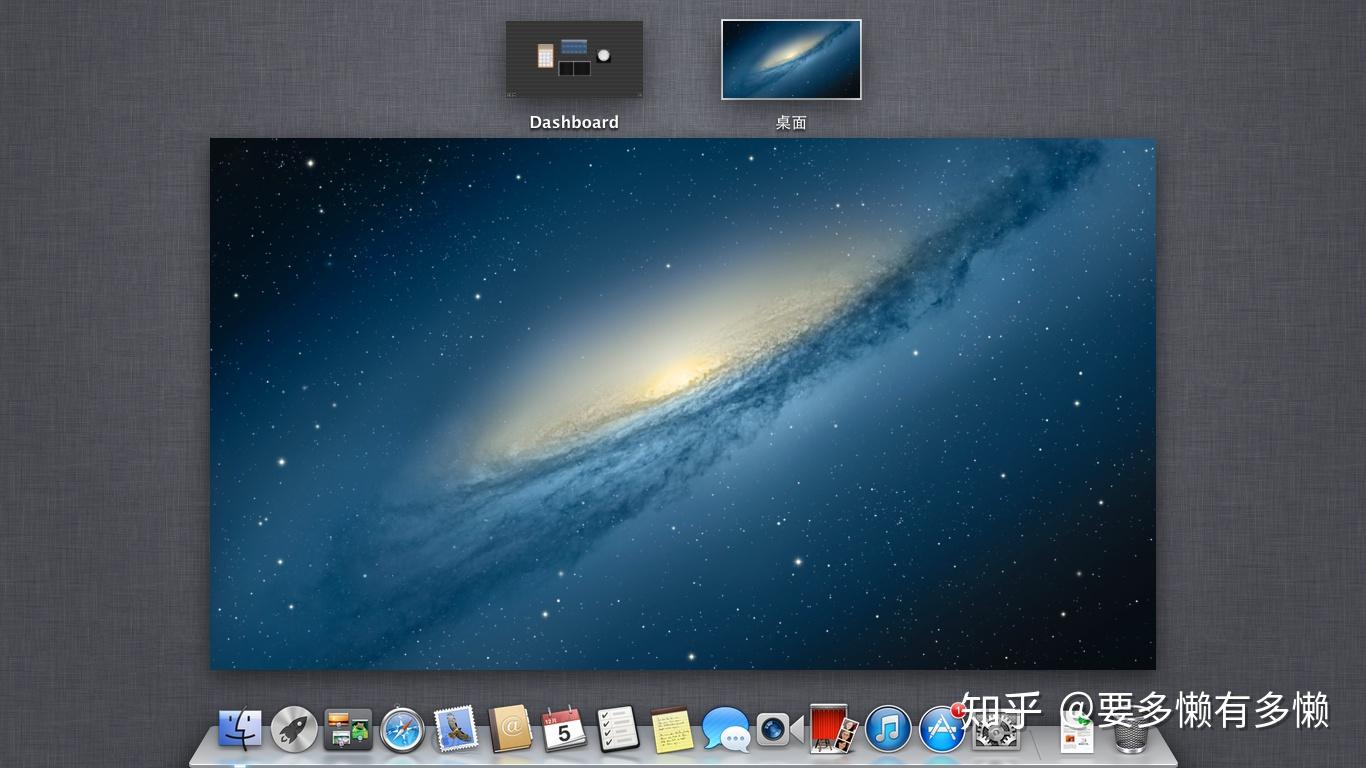
Task: Select the 桌面 desktop space thumbnail
Action: tap(791, 59)
